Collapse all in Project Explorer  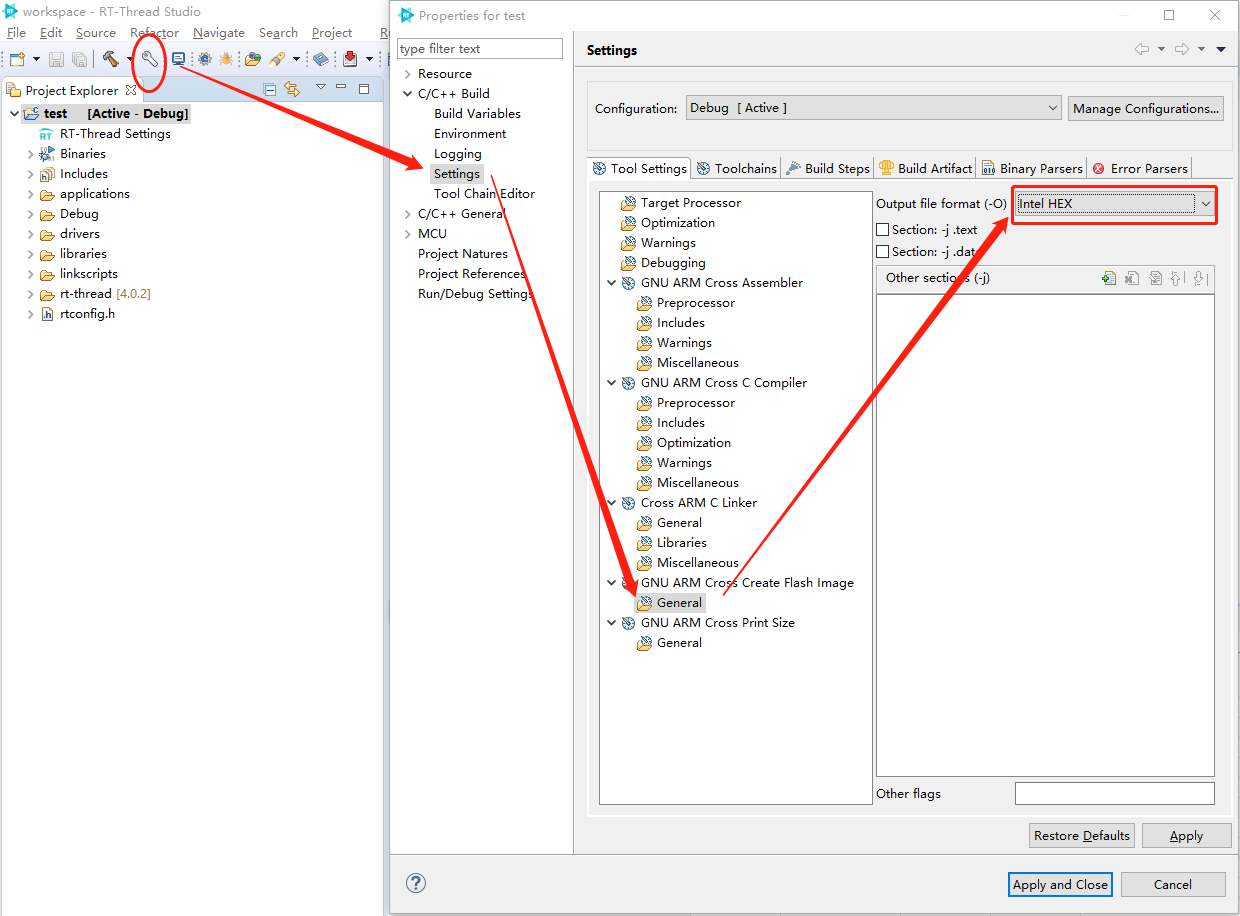(x=270, y=89)
